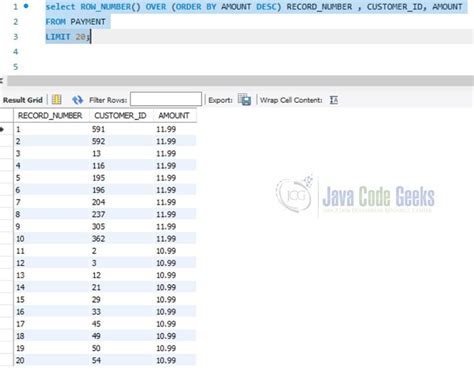Viewport: 474px width, 375px height.
Task: Click line number 5 in editor gutter
Action: point(15,67)
